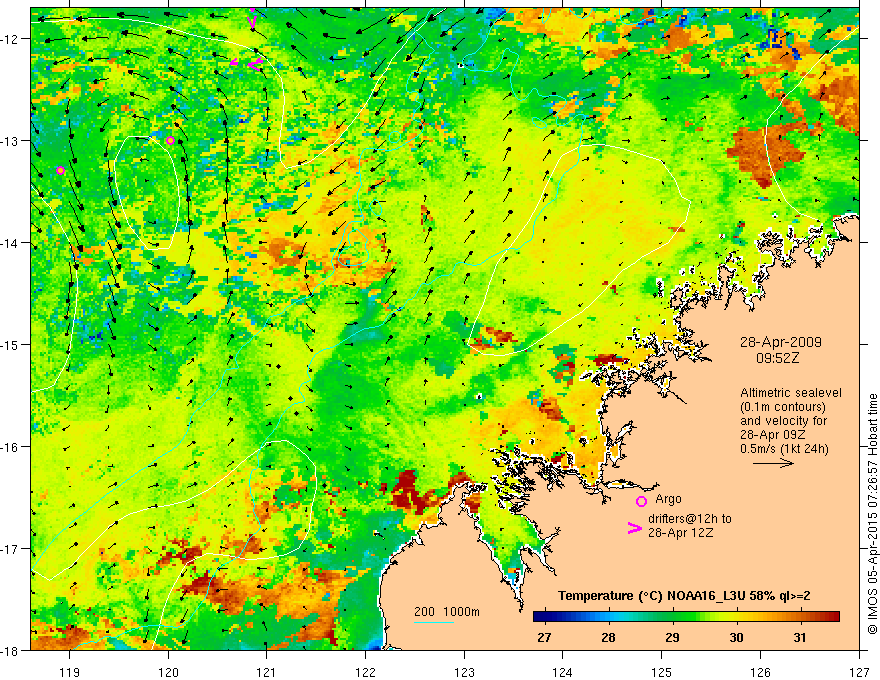The image size is (880, 680).
Task: Click the longitude axis label 127
Action: 859,672
